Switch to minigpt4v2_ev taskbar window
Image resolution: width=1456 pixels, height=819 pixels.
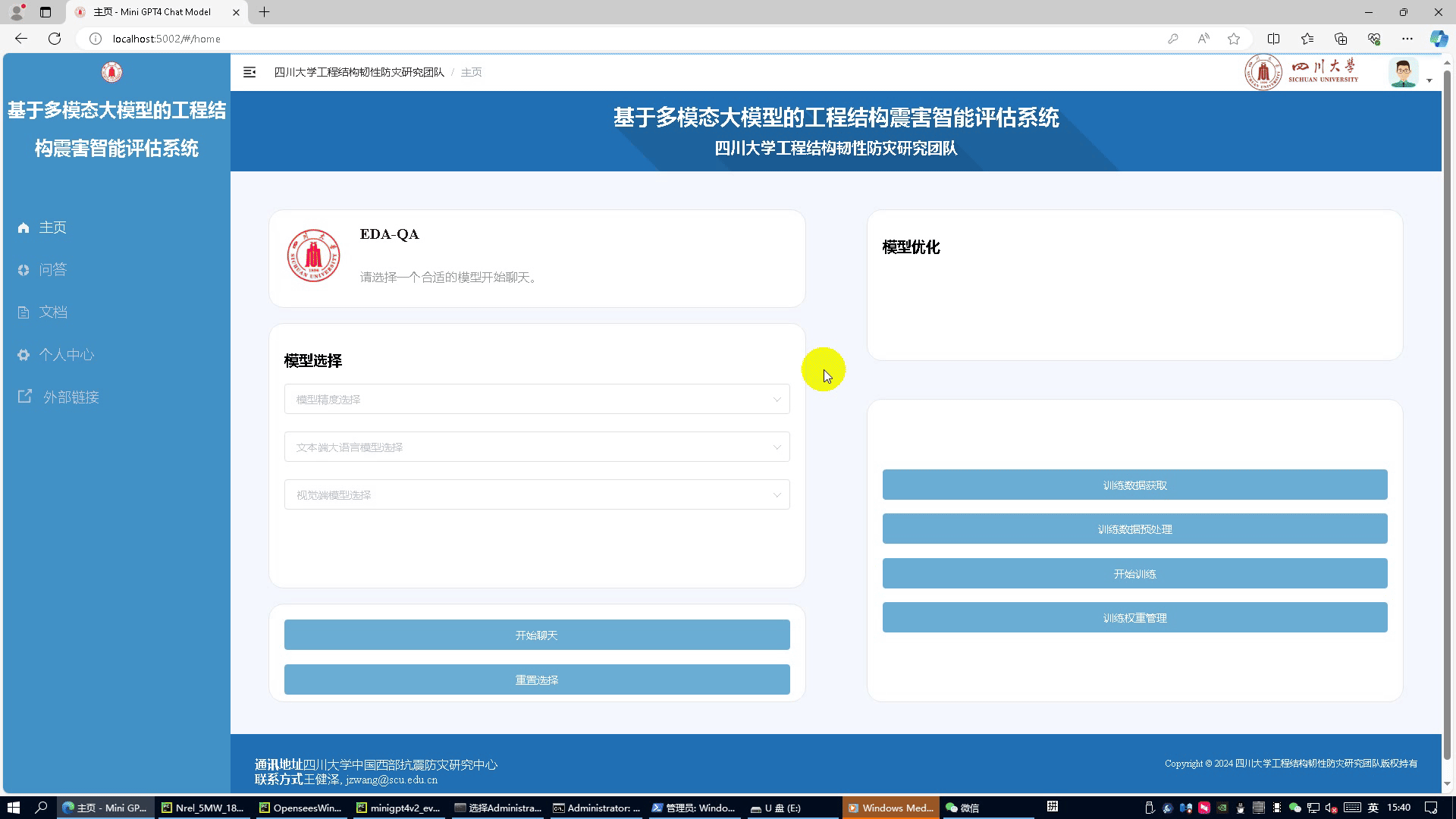[399, 808]
